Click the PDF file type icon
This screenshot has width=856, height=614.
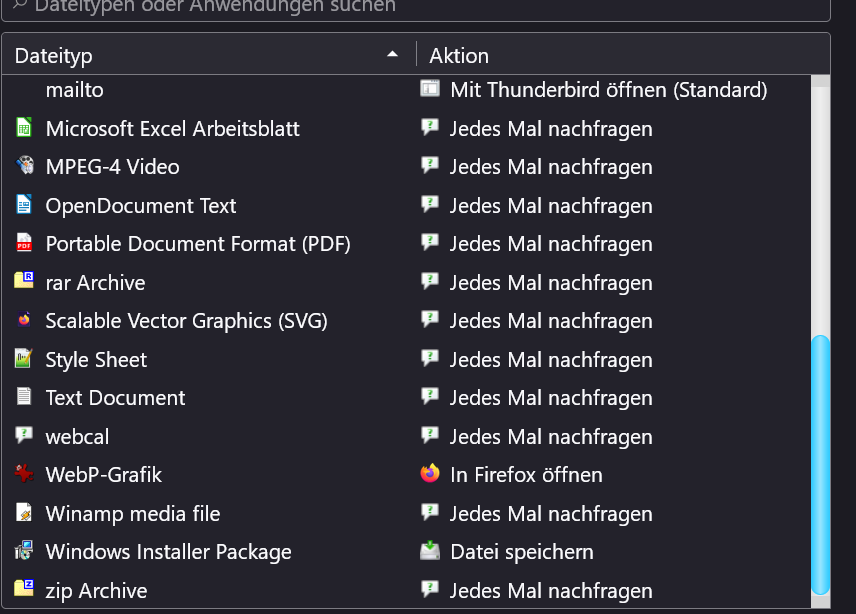pyautogui.click(x=24, y=243)
